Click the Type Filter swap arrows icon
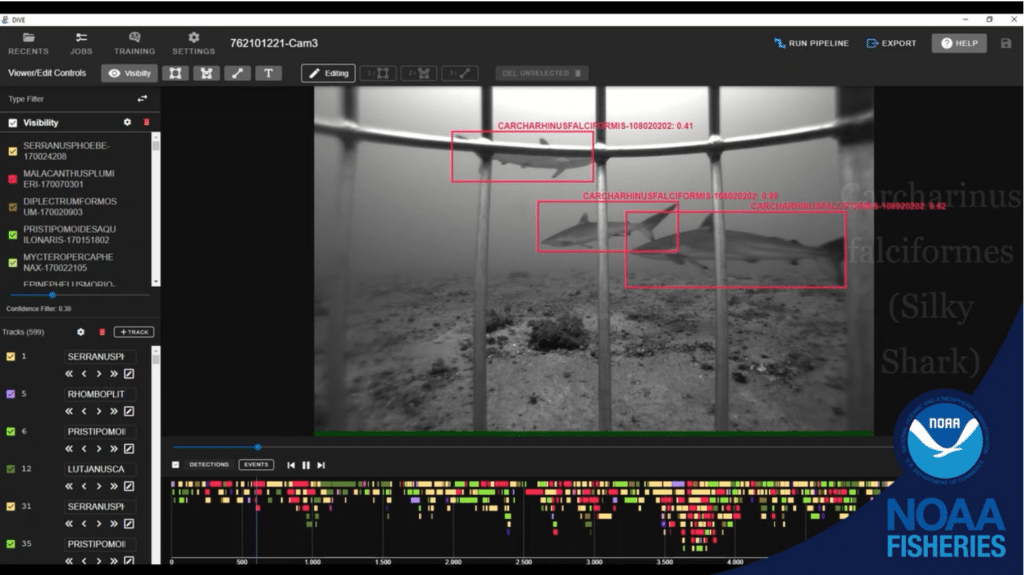 point(142,99)
